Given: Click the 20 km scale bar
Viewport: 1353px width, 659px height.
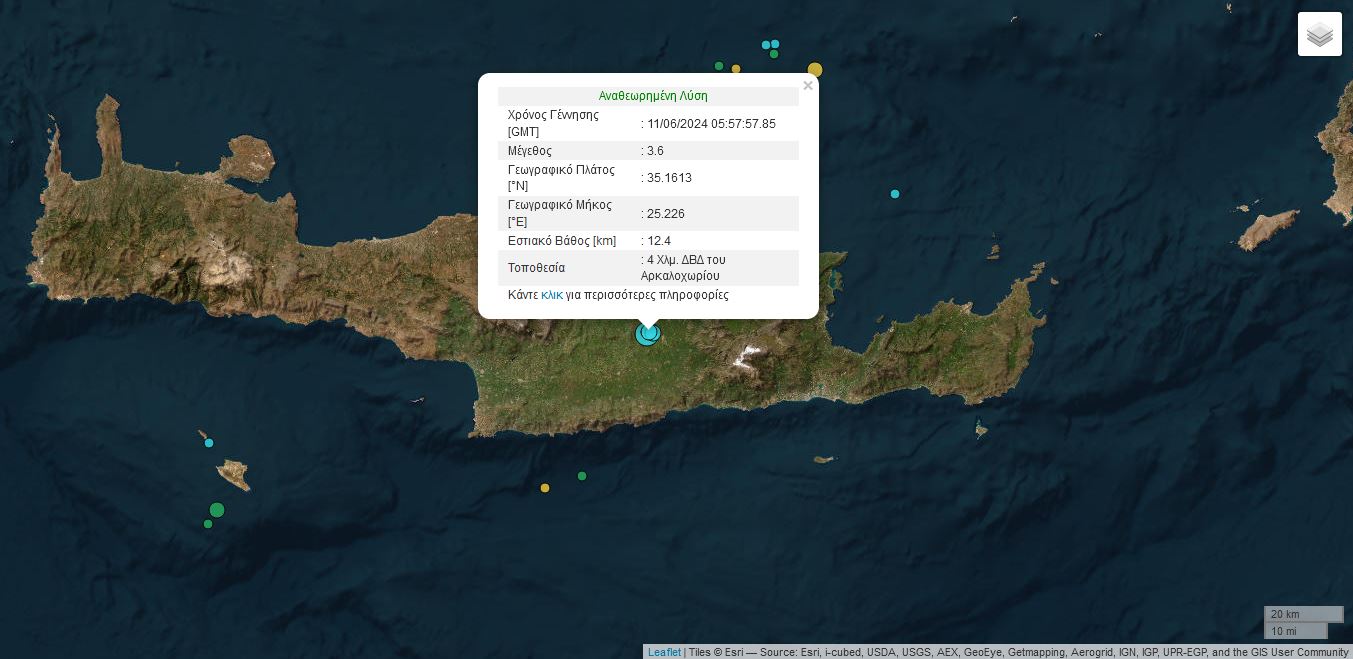Looking at the screenshot, I should pyautogui.click(x=1303, y=614).
